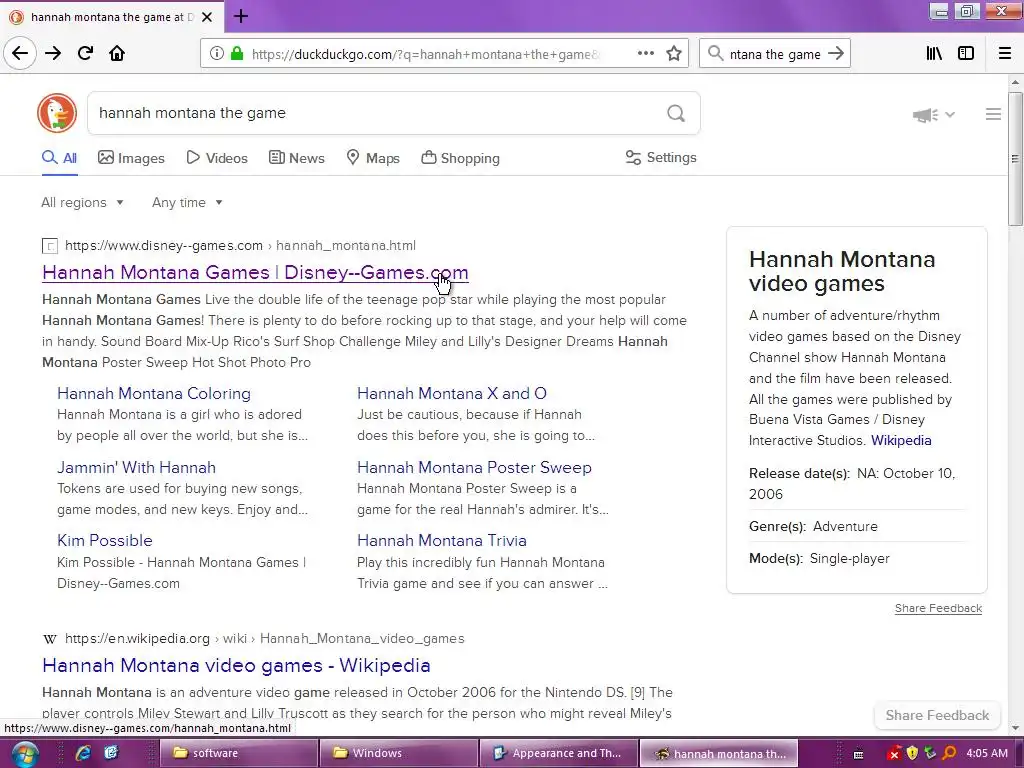Click the scrollbar up arrow
Screen dimensions: 1024x768
pos(1015,82)
